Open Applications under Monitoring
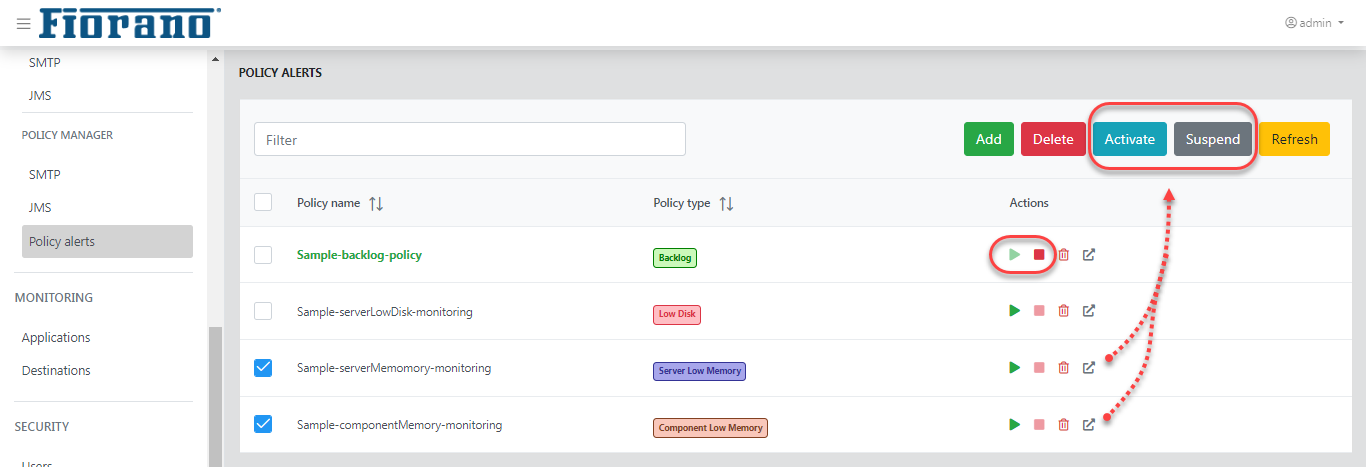The image size is (1366, 467). (56, 338)
